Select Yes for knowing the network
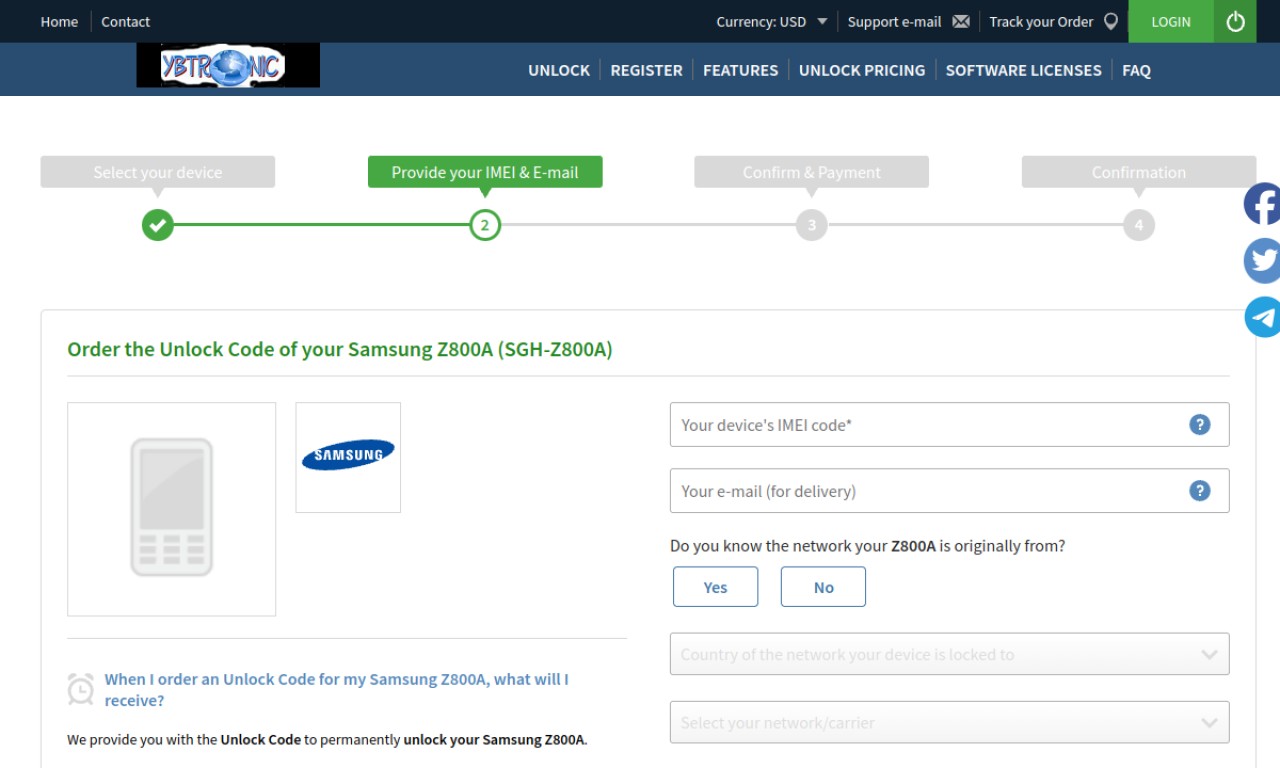 coord(715,587)
